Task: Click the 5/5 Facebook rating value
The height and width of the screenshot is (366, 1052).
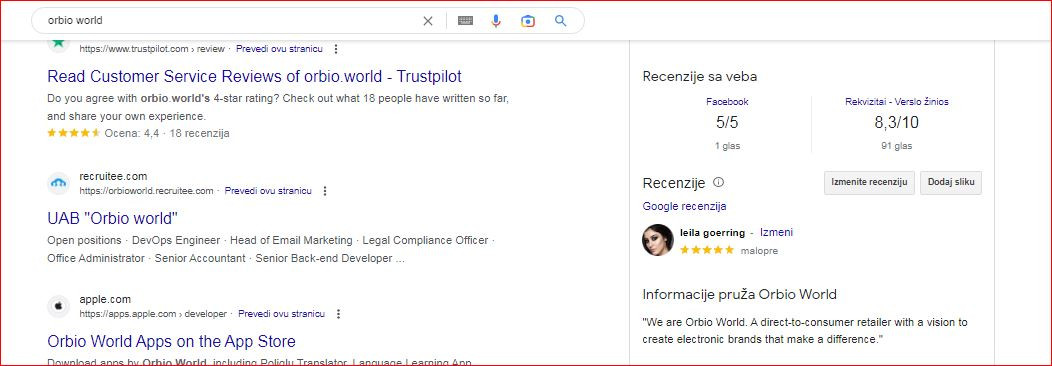Action: click(x=727, y=123)
